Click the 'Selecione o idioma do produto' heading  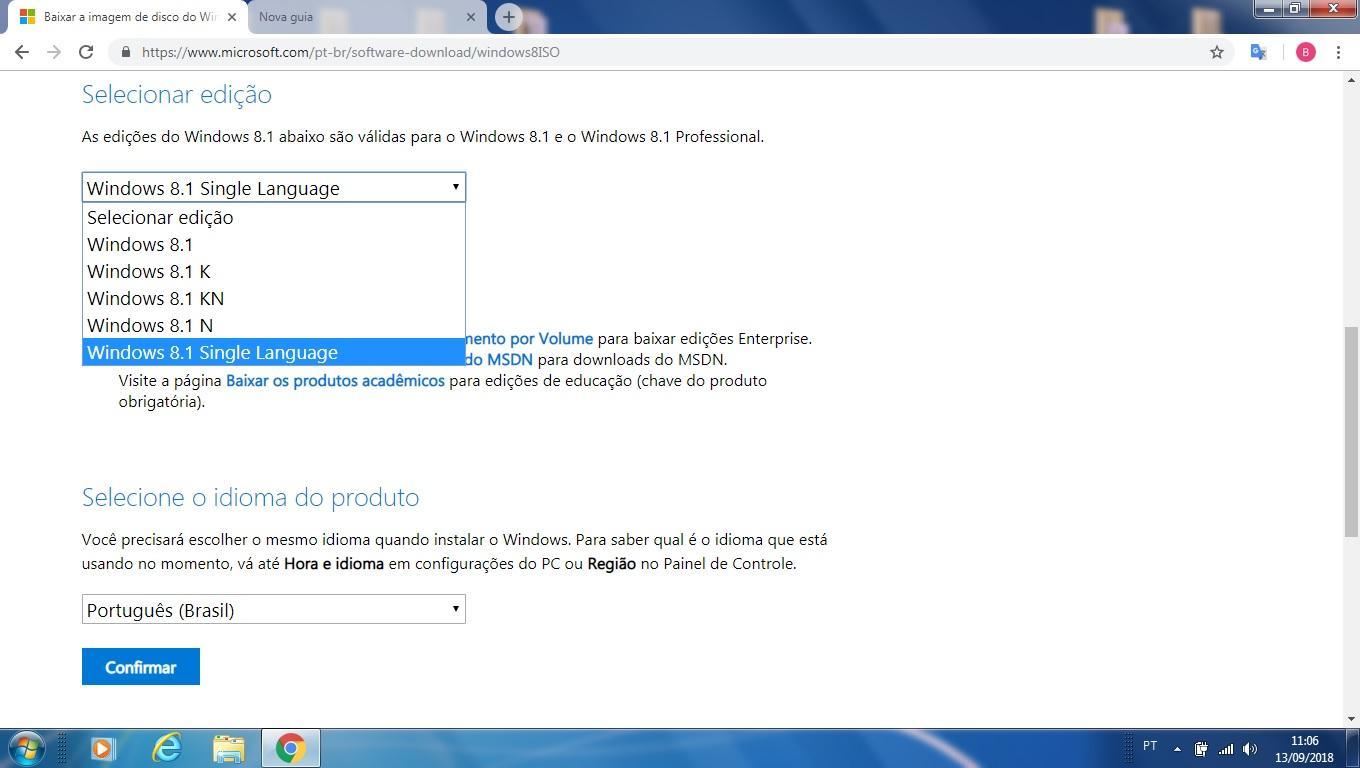(250, 497)
